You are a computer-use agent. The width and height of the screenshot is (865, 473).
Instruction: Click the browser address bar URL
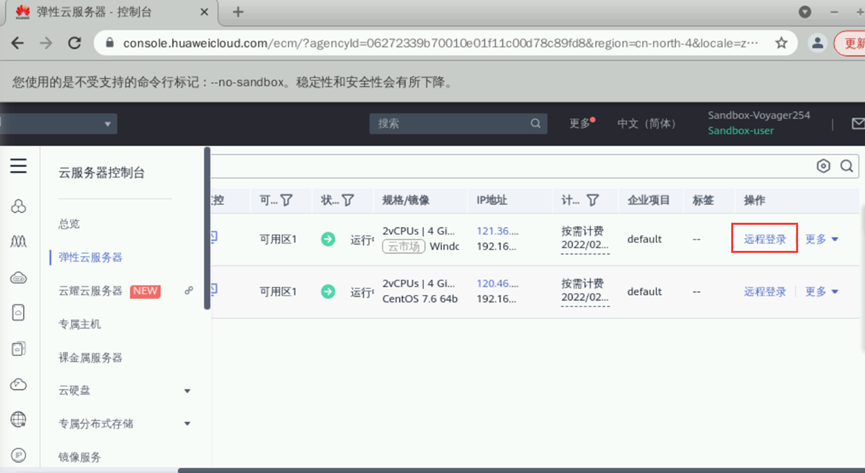point(440,43)
